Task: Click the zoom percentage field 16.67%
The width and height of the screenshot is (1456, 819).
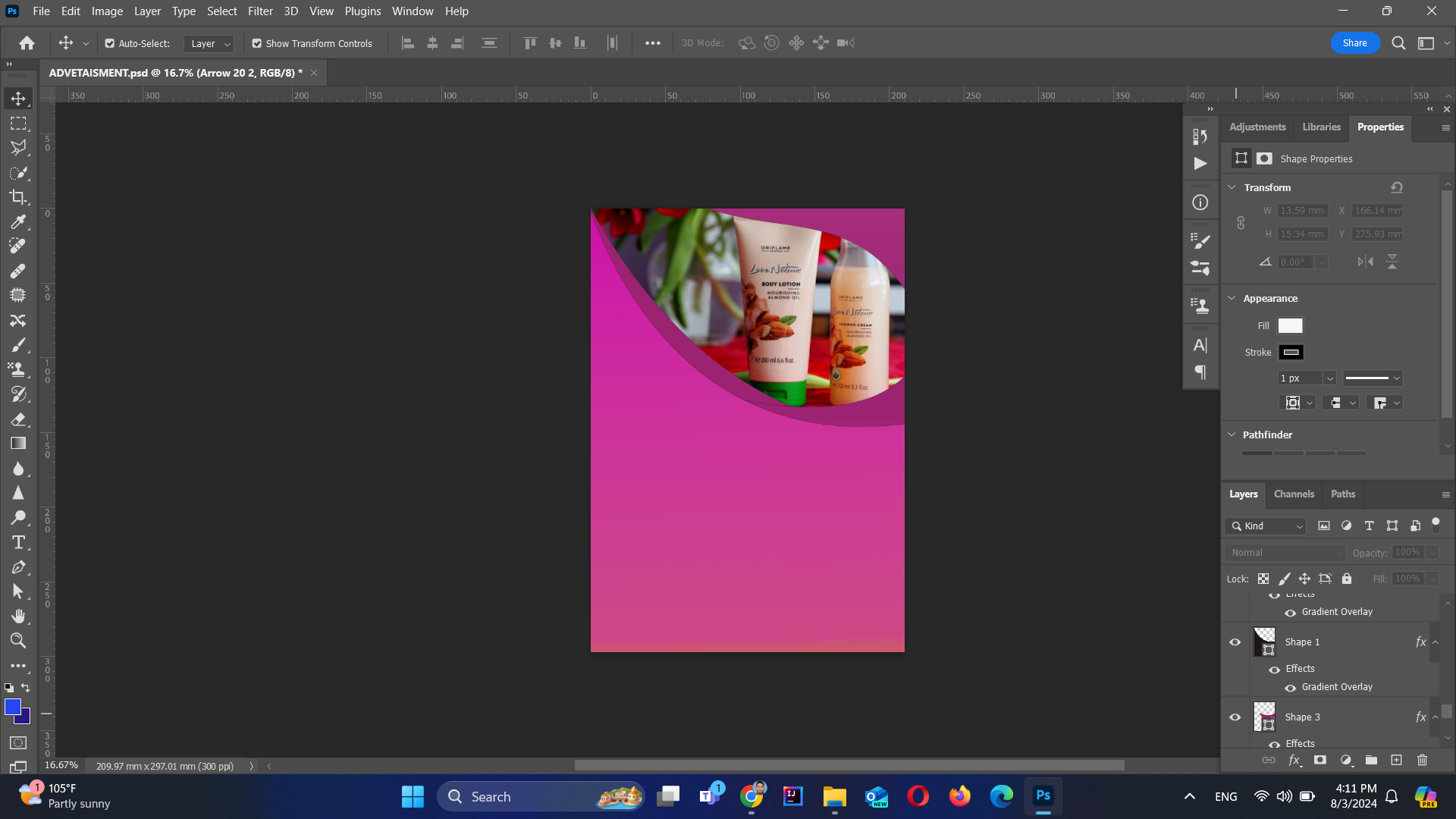Action: pyautogui.click(x=61, y=766)
